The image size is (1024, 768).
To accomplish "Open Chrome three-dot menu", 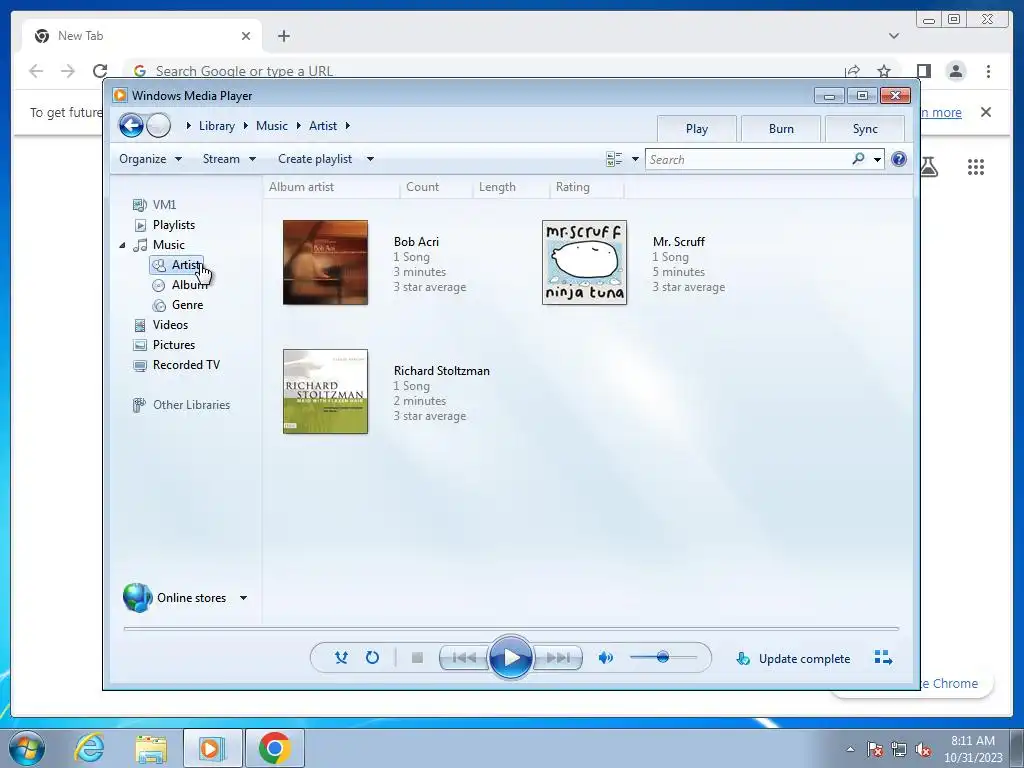I will pyautogui.click(x=989, y=71).
